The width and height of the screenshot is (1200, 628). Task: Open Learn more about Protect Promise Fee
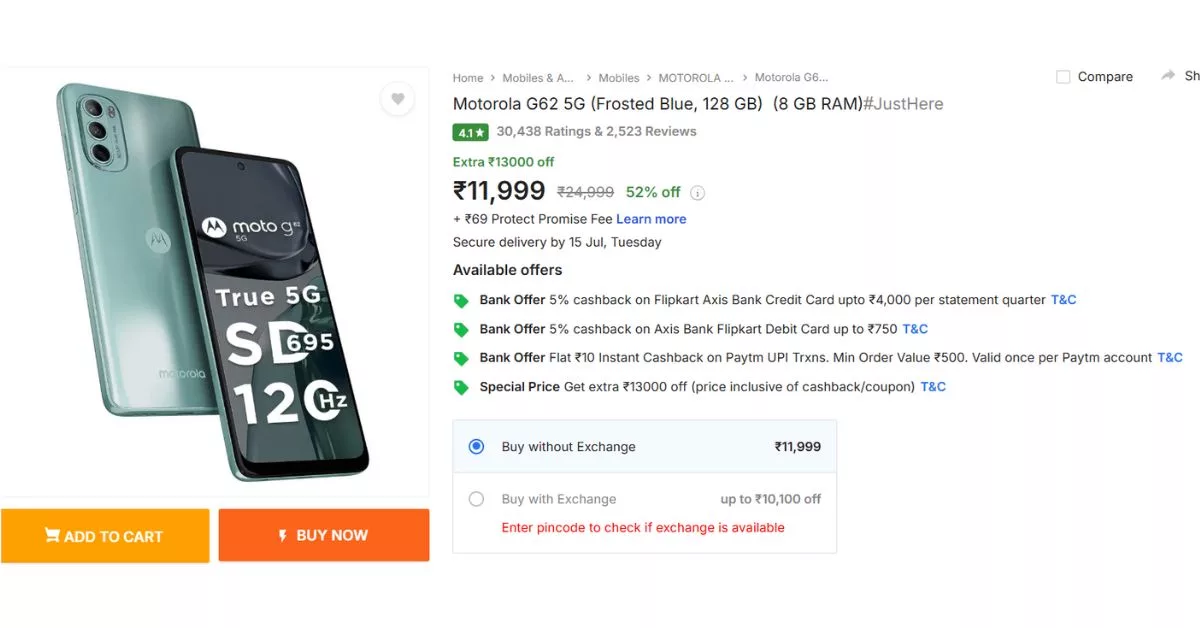click(x=651, y=218)
